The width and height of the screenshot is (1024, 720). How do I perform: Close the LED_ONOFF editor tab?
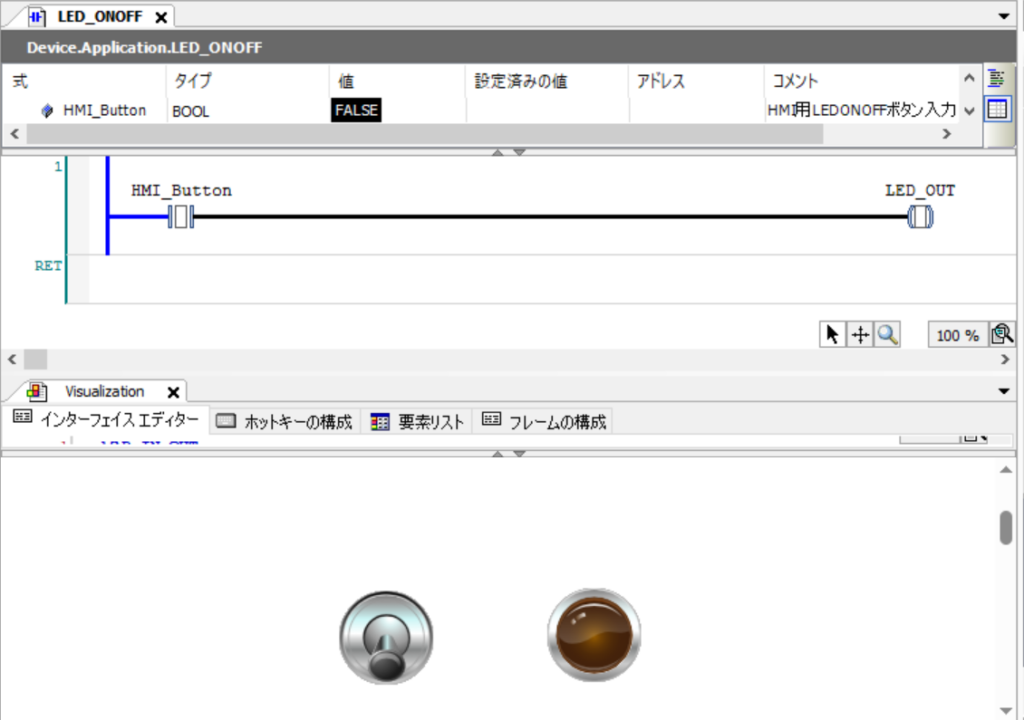point(161,17)
